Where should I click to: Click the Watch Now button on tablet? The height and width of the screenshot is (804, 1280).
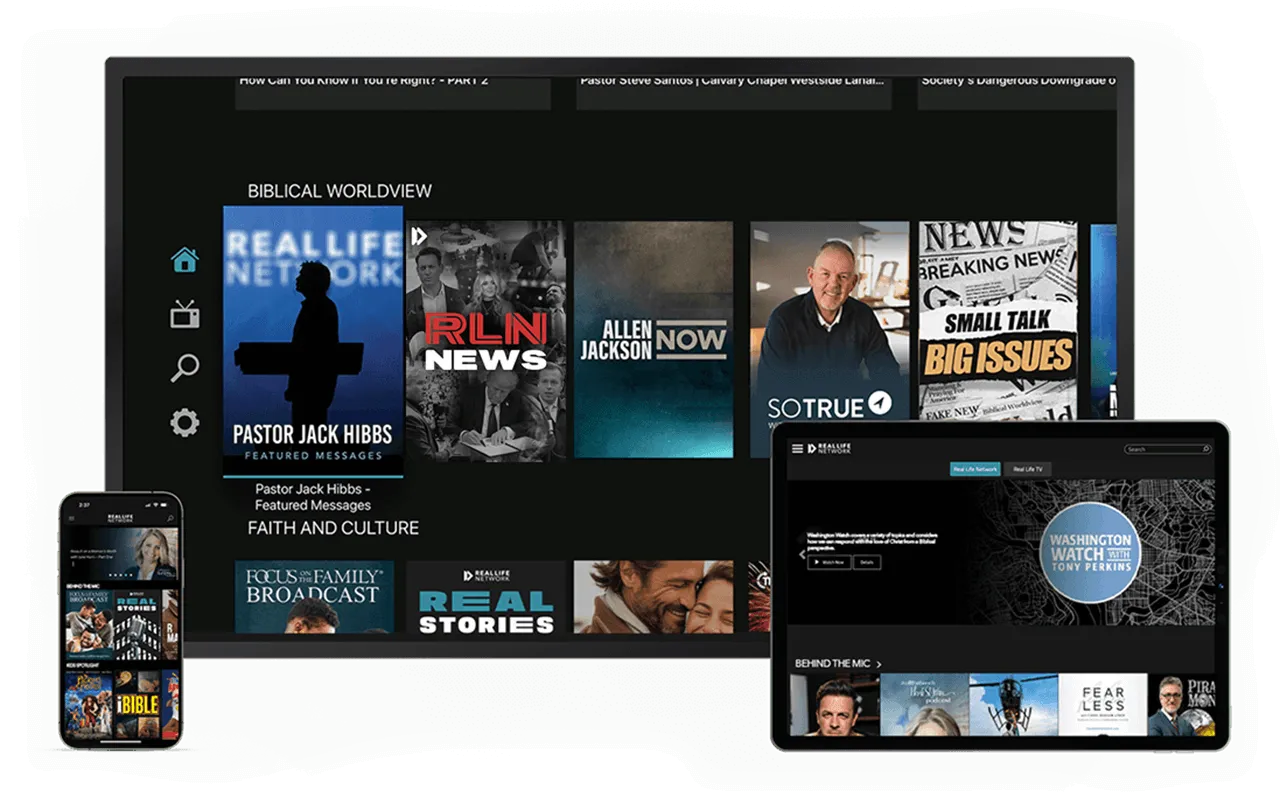click(829, 562)
